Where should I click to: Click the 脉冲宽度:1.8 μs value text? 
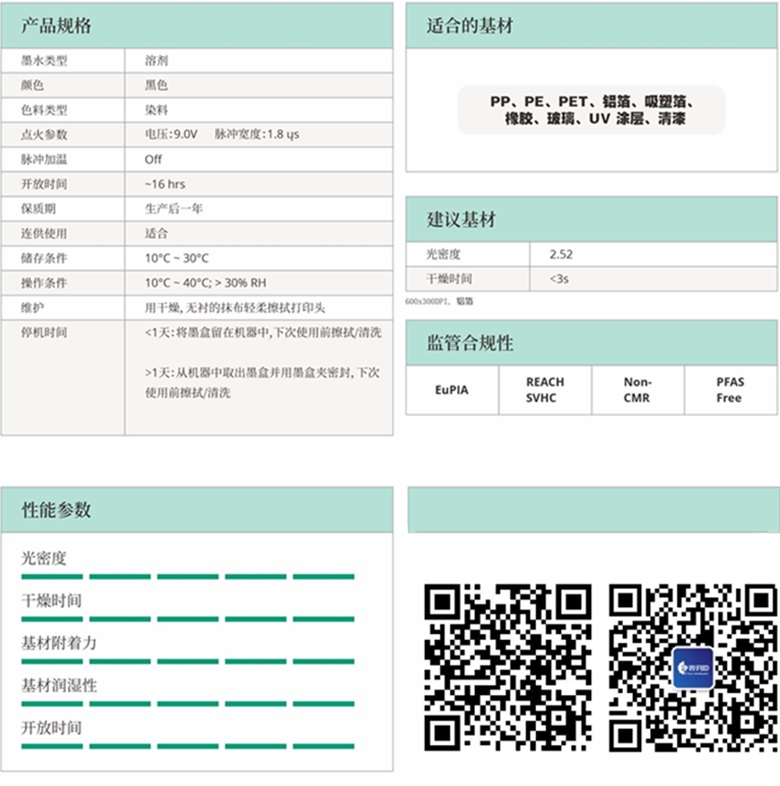click(257, 134)
